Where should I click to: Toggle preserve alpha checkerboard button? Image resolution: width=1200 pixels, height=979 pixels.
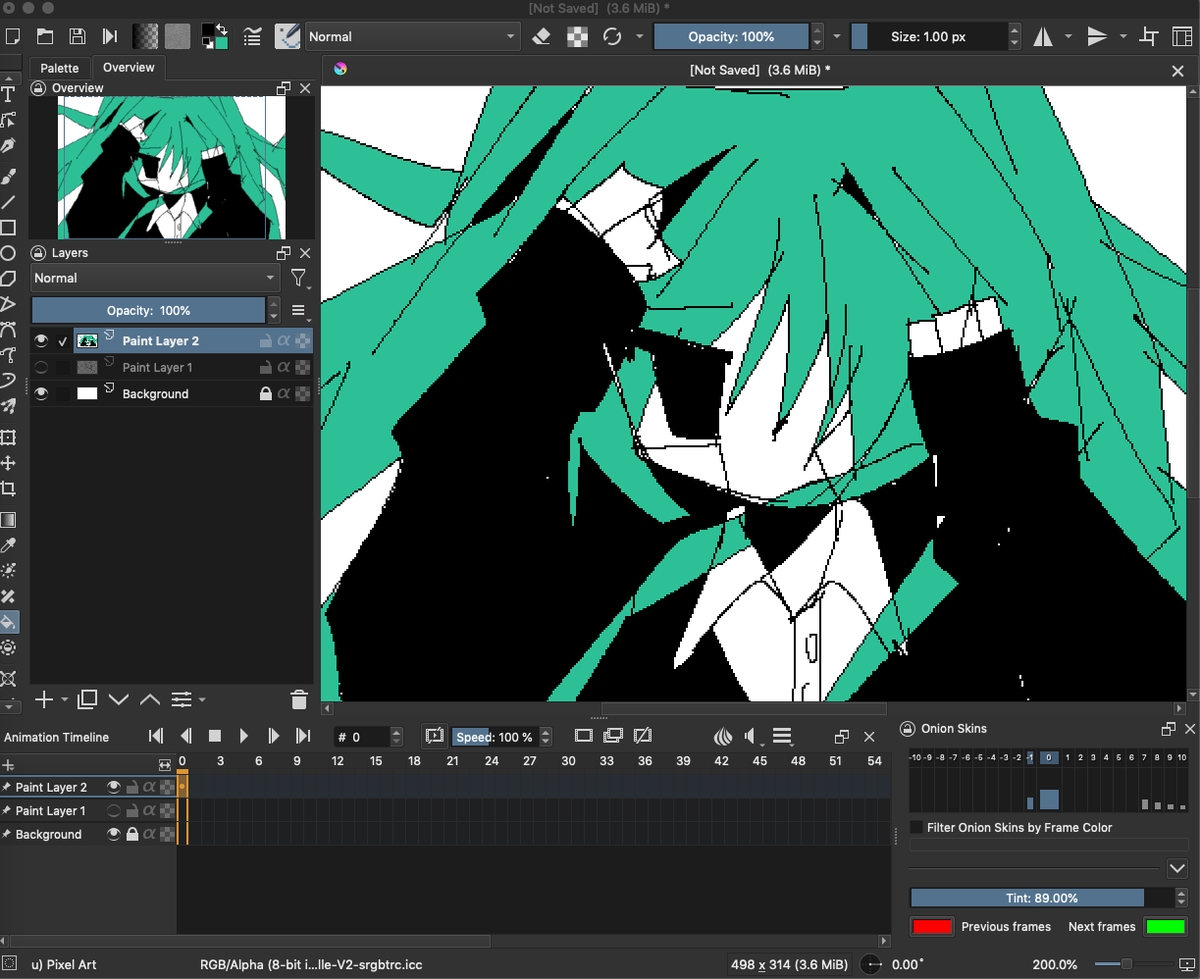(577, 37)
